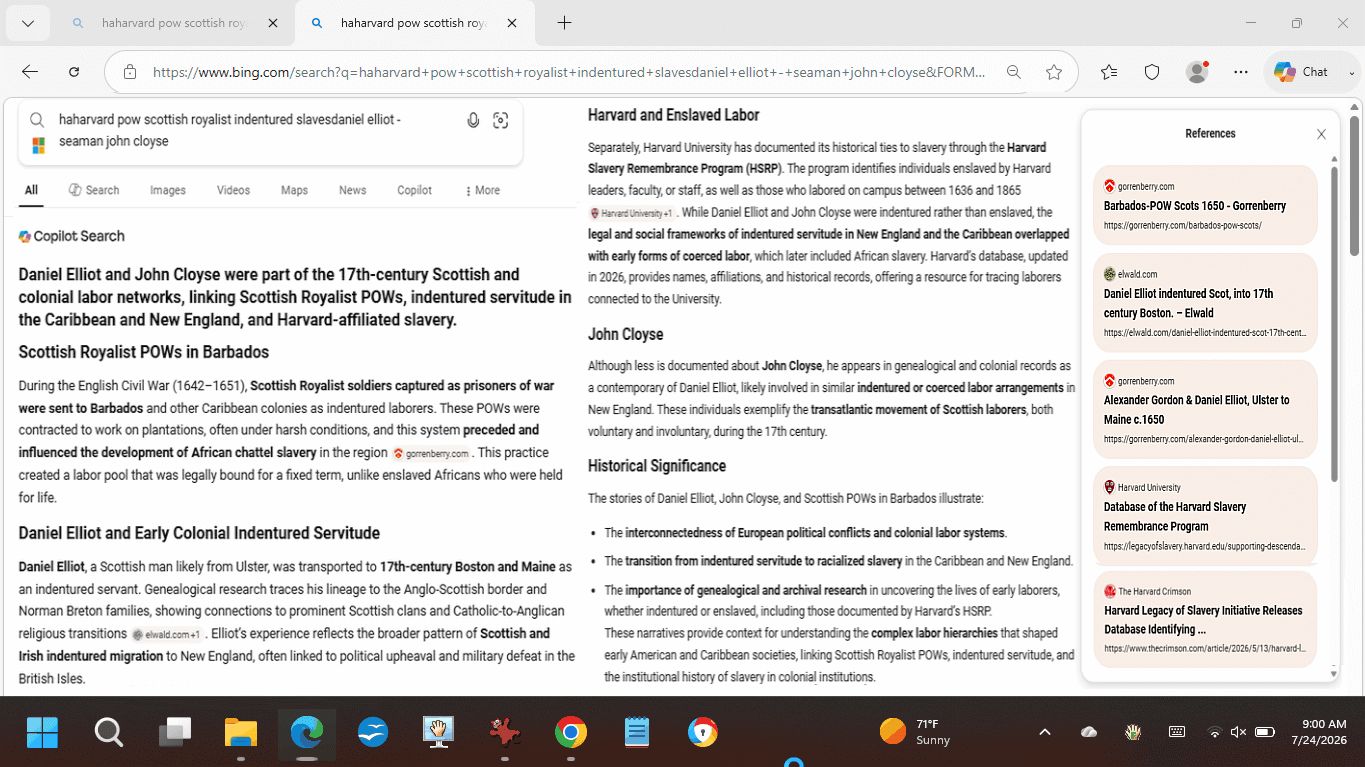
Task: Click the Harvard University +1 inline citation
Action: point(632,213)
